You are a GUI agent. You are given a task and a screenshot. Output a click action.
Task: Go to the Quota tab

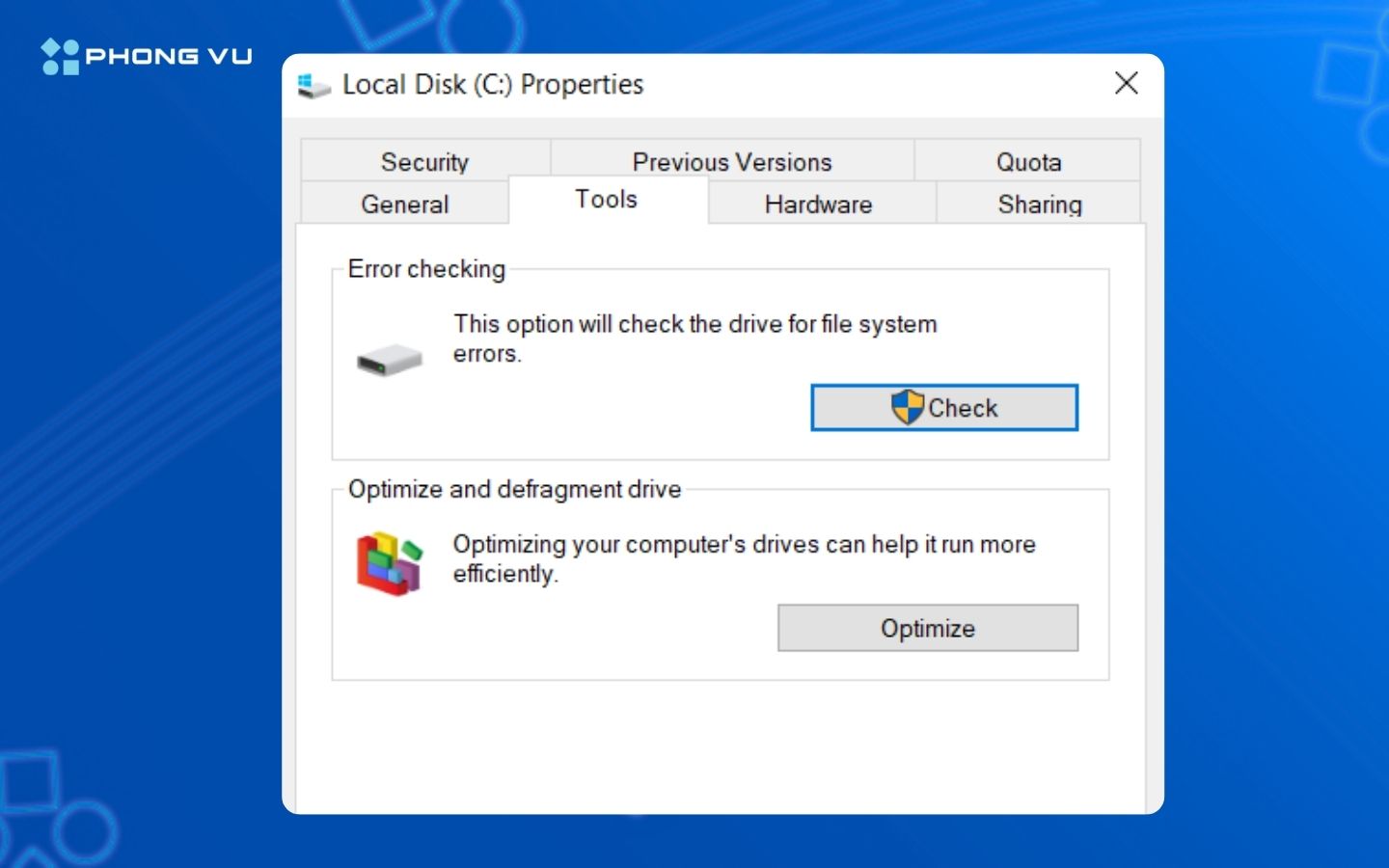(x=1028, y=162)
